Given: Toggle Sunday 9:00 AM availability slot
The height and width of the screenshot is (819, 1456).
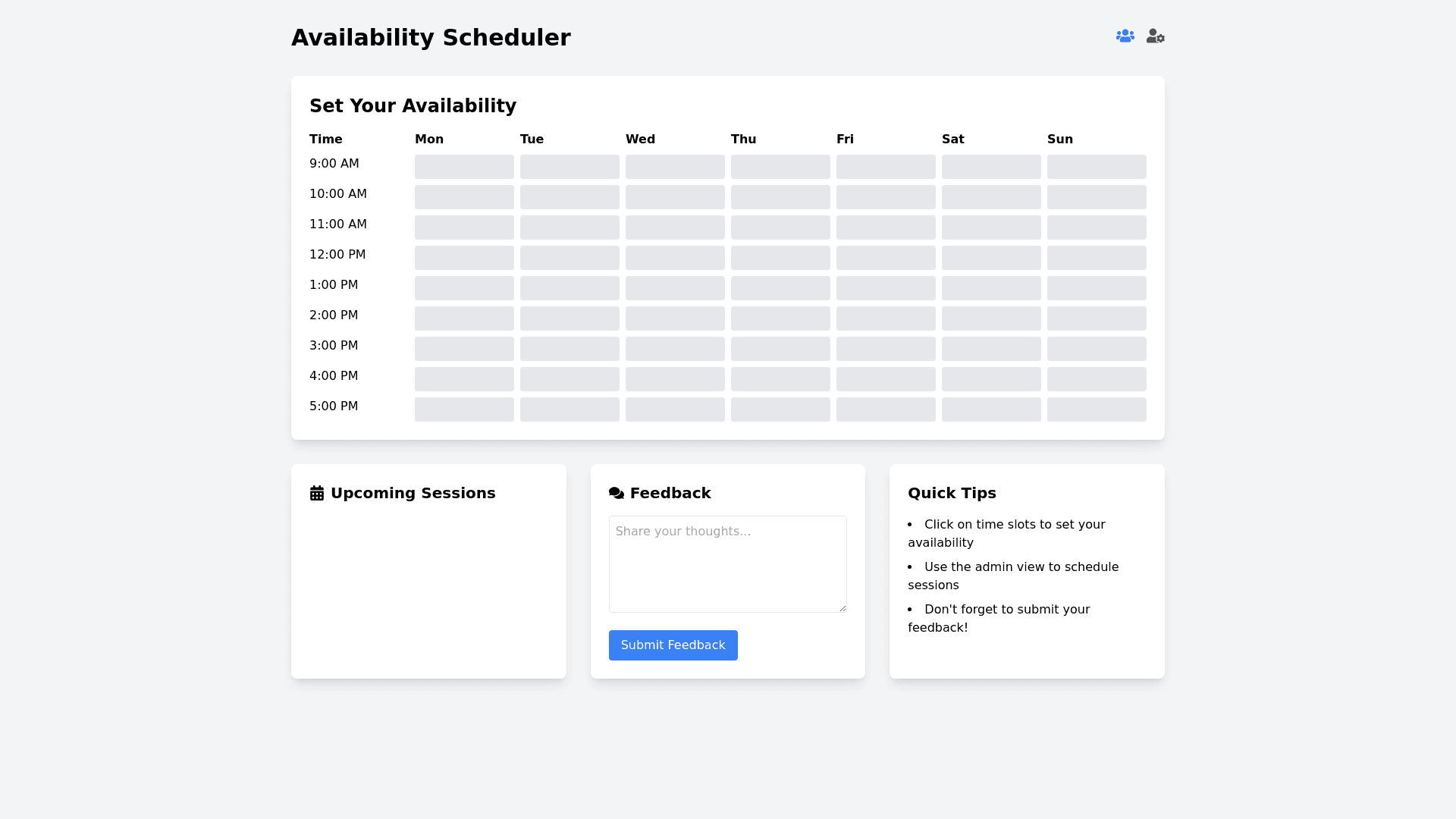Looking at the screenshot, I should click(1097, 167).
